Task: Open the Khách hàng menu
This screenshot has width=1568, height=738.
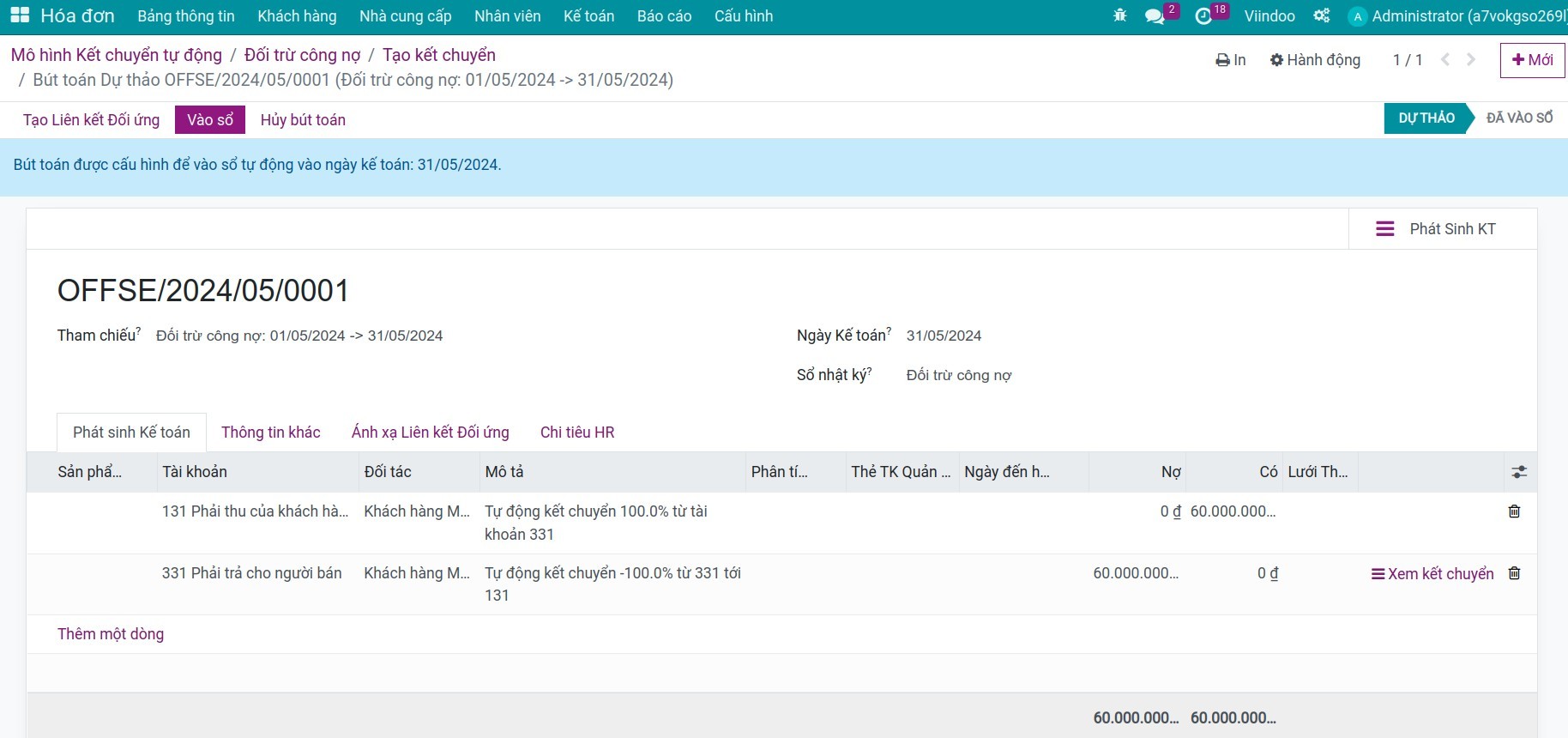Action: (297, 16)
